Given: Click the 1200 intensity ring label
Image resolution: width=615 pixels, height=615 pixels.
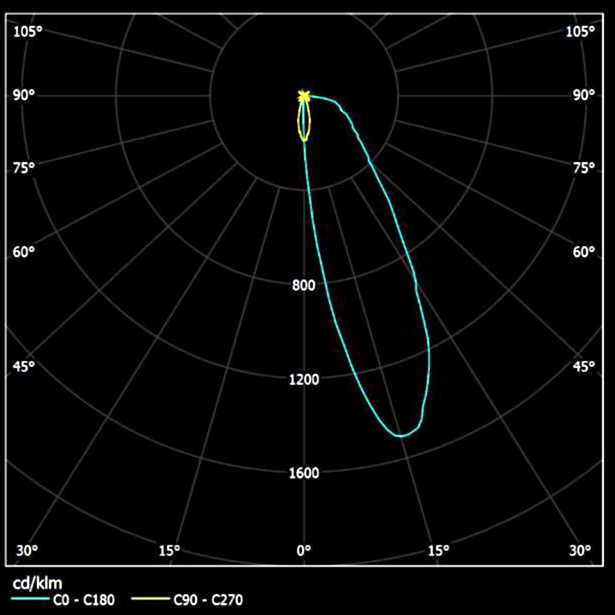Looking at the screenshot, I should [304, 380].
